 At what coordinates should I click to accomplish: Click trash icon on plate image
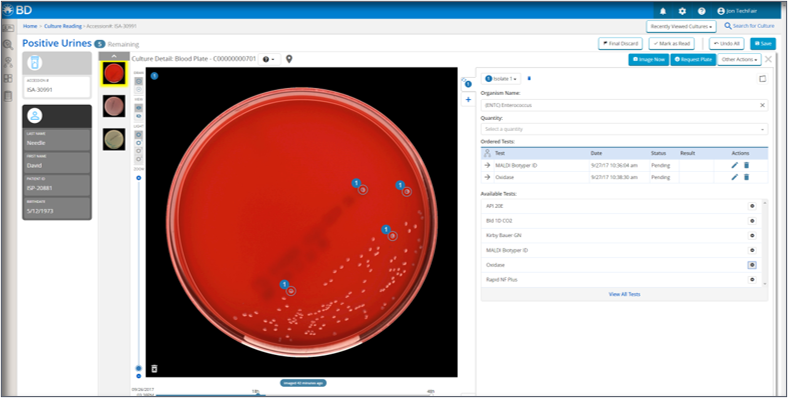[x=154, y=369]
